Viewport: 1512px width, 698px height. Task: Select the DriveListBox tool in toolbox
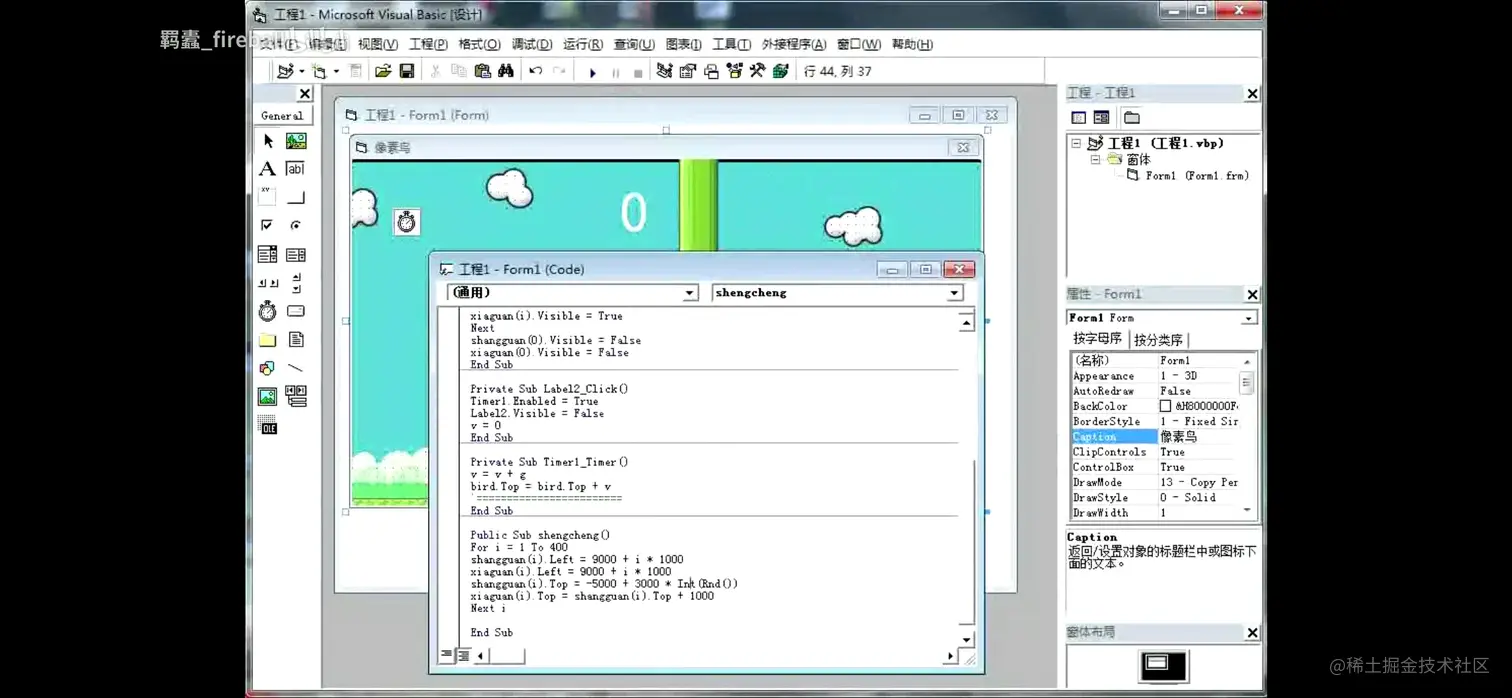point(296,311)
